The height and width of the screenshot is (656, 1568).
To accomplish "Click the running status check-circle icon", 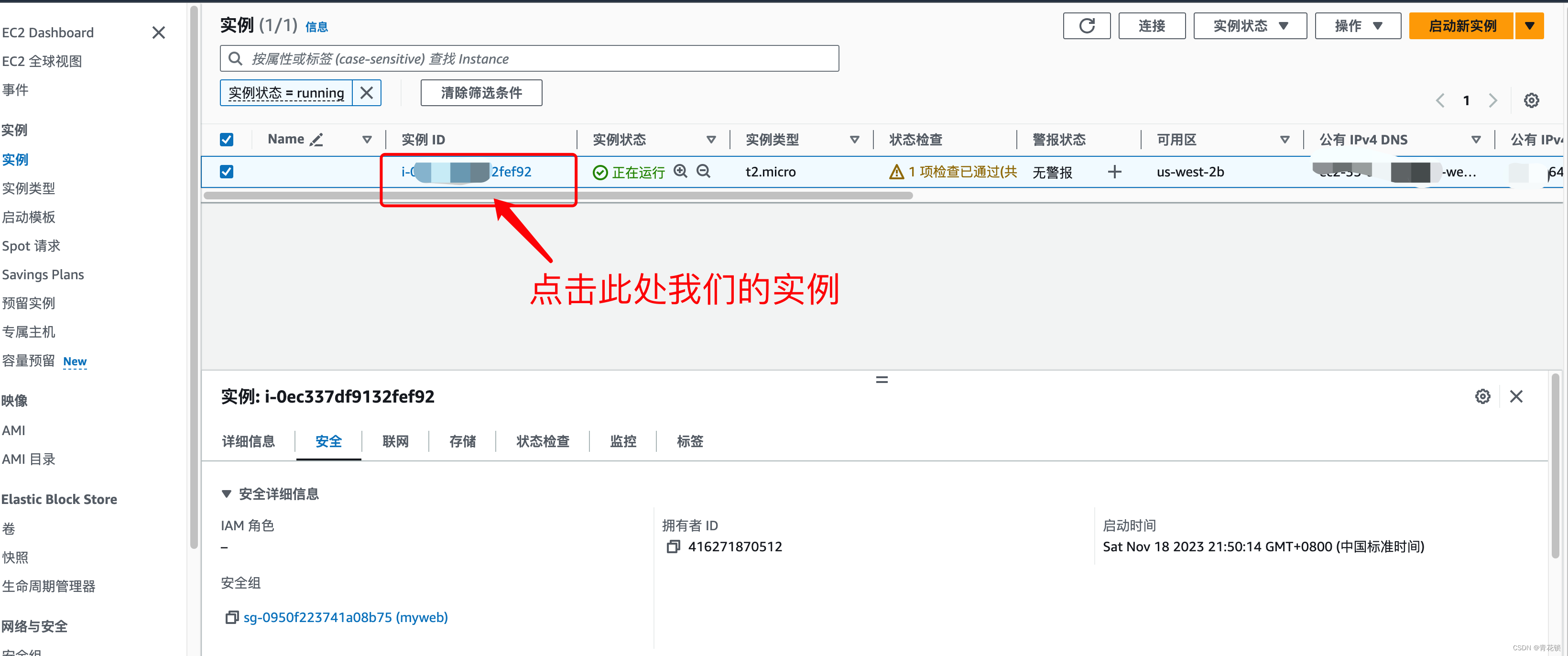I will [600, 173].
